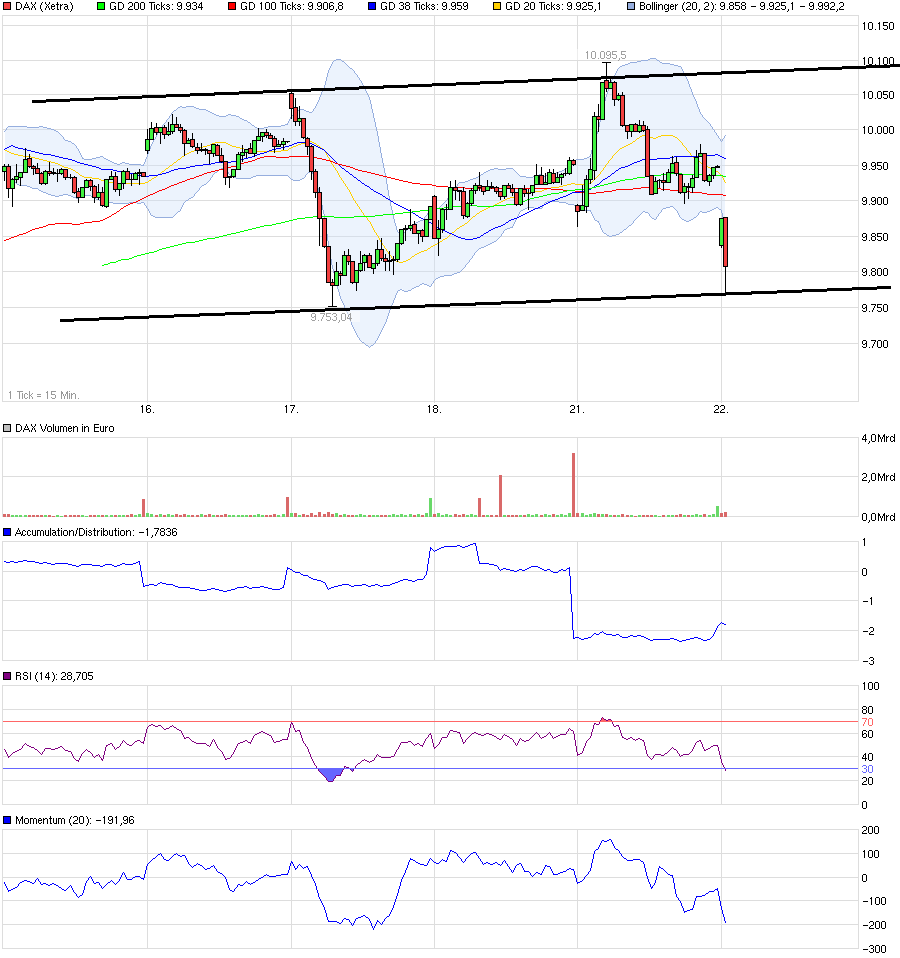This screenshot has height=958, width=900.
Task: Select the GD 100 Ticks: 9.906,8 label
Action: pos(291,6)
